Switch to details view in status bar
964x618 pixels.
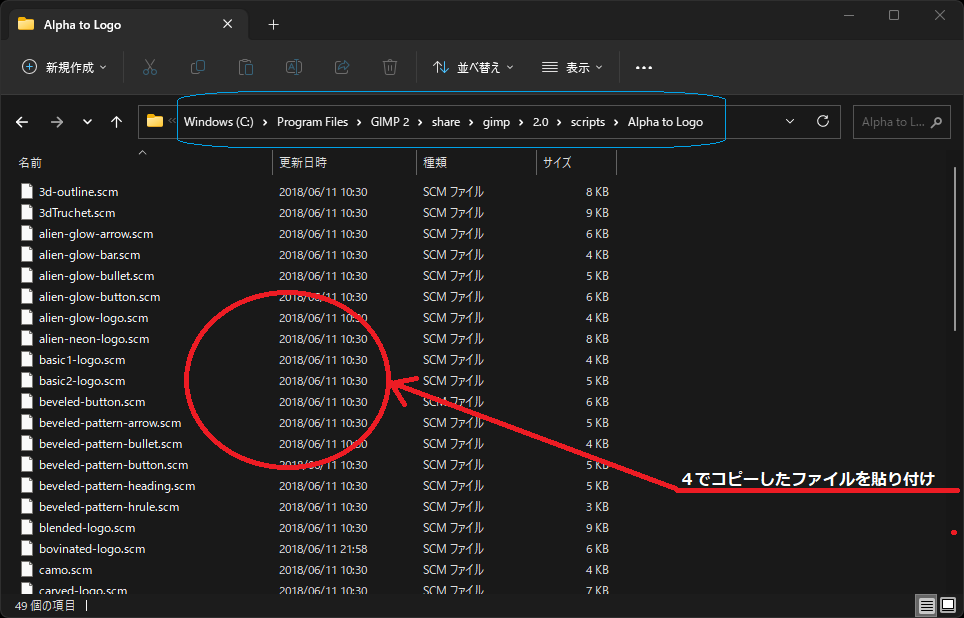point(926,605)
